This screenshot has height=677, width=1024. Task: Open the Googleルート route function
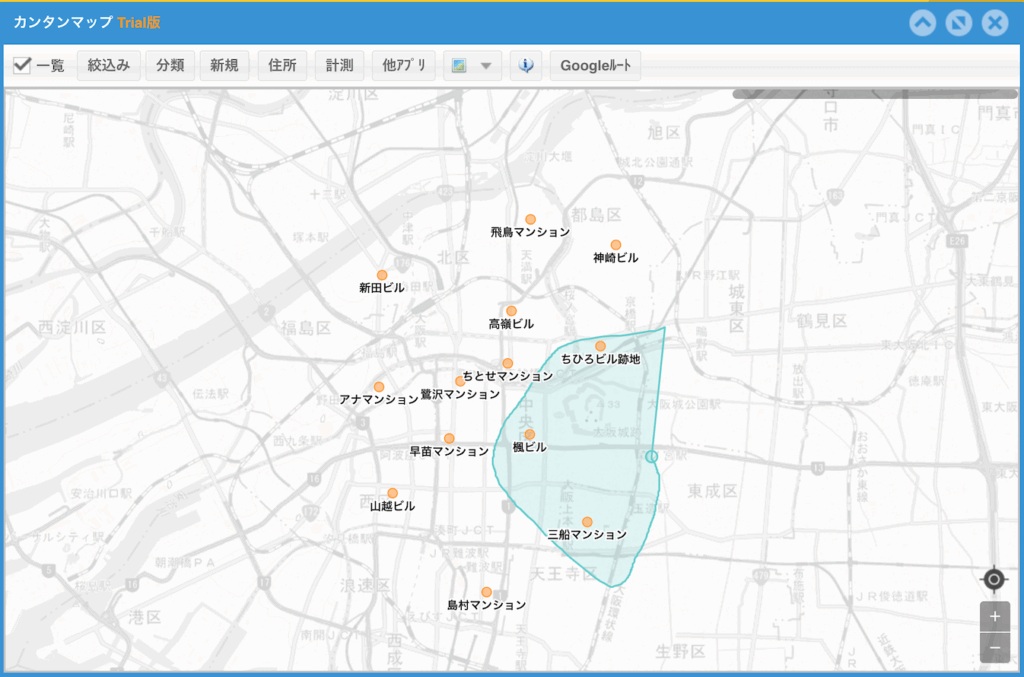[595, 66]
